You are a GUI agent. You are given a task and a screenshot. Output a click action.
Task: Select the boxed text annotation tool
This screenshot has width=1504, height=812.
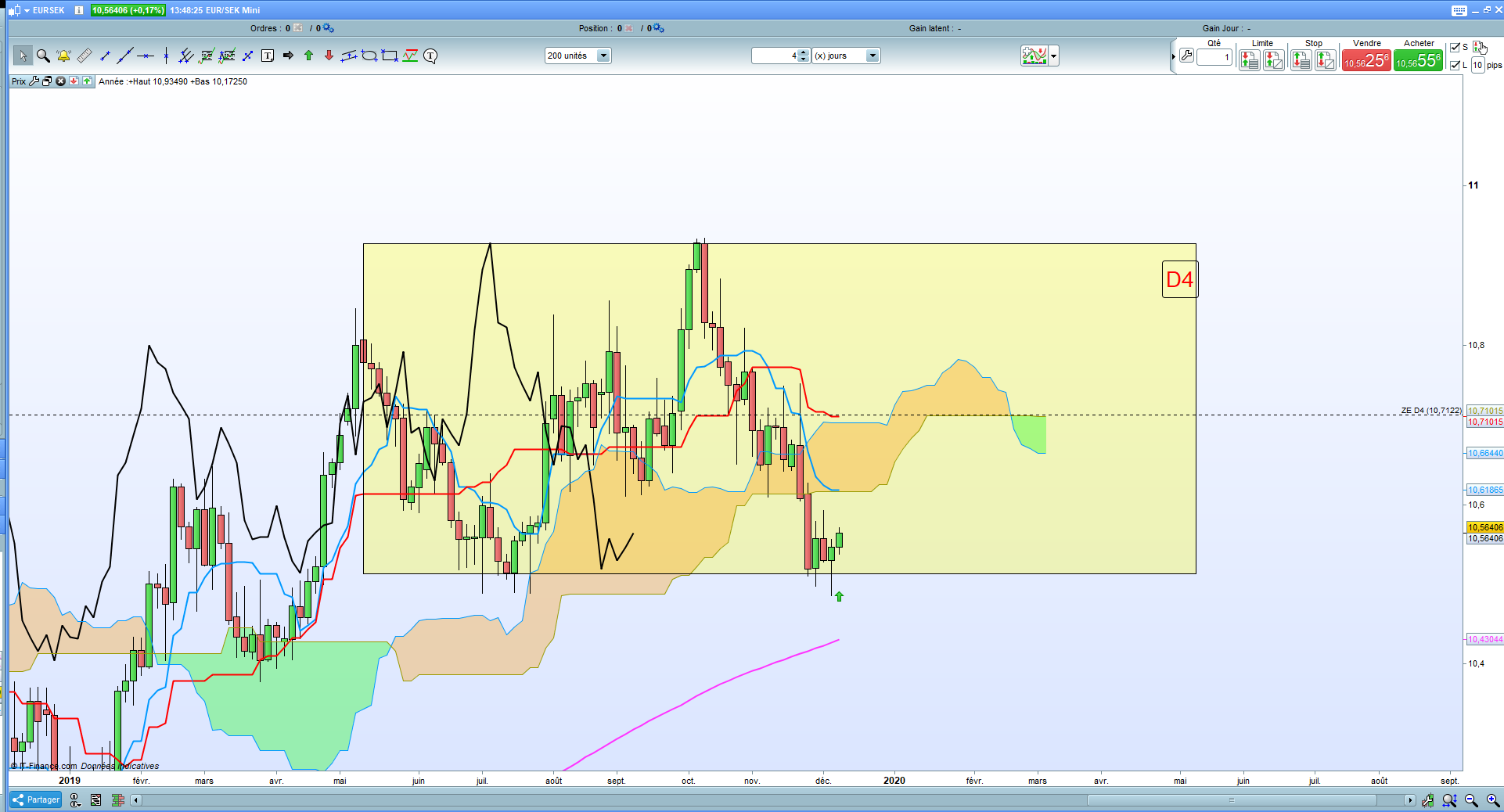click(x=268, y=56)
